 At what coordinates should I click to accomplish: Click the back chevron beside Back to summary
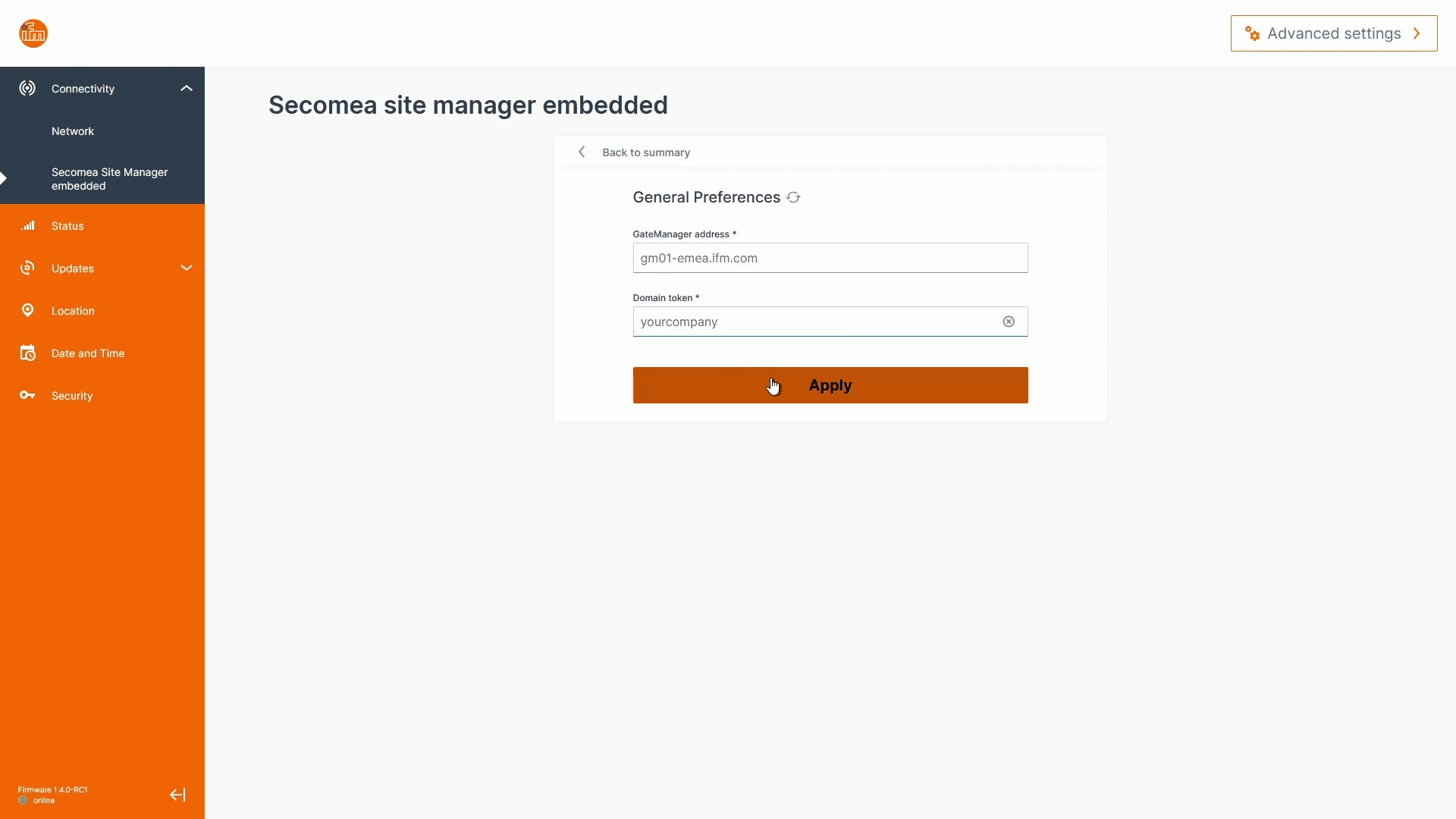[x=582, y=152]
